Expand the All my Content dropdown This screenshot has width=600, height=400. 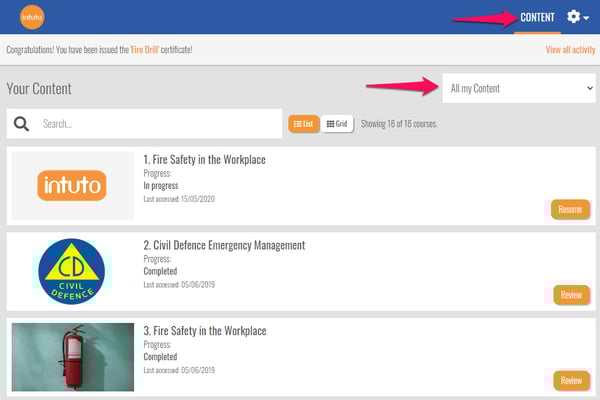coord(519,88)
